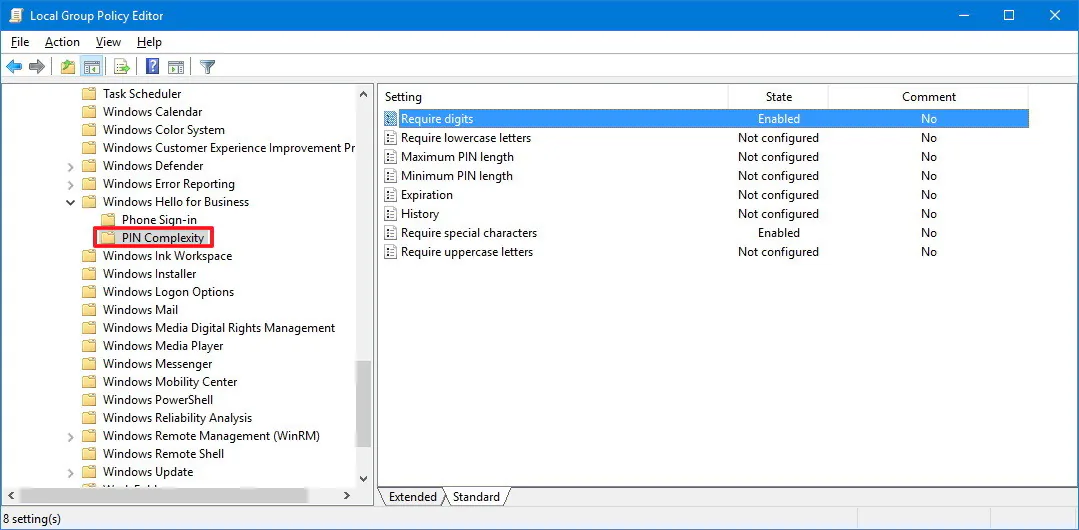Click the Require digits policy icon
This screenshot has width=1079, height=530.
(391, 119)
